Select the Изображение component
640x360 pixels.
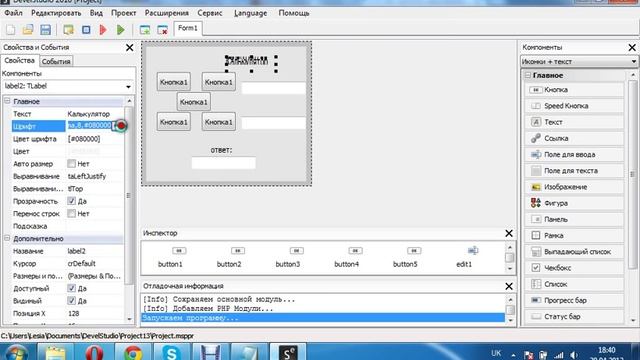(x=574, y=187)
